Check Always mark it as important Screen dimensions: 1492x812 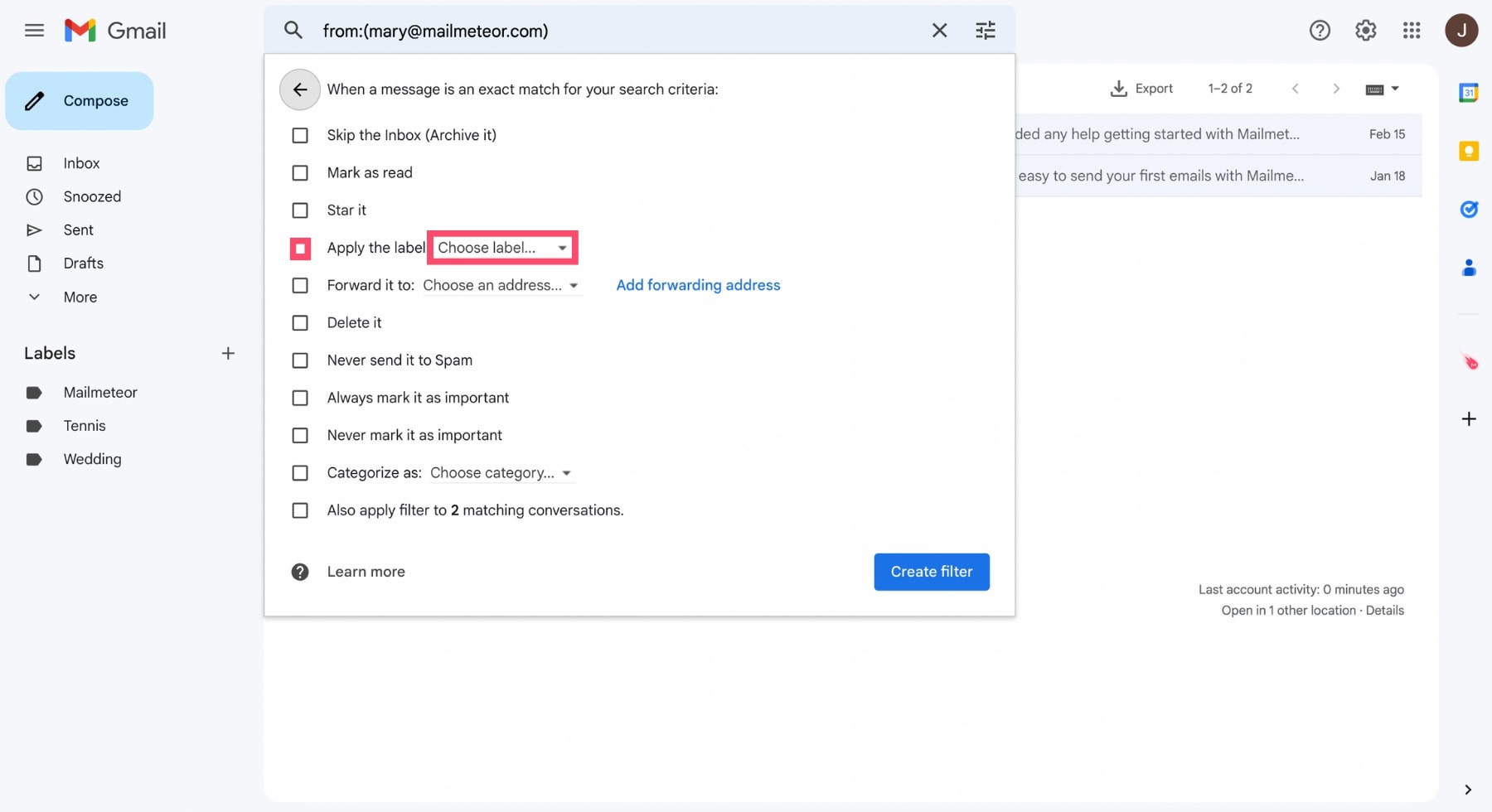[300, 398]
